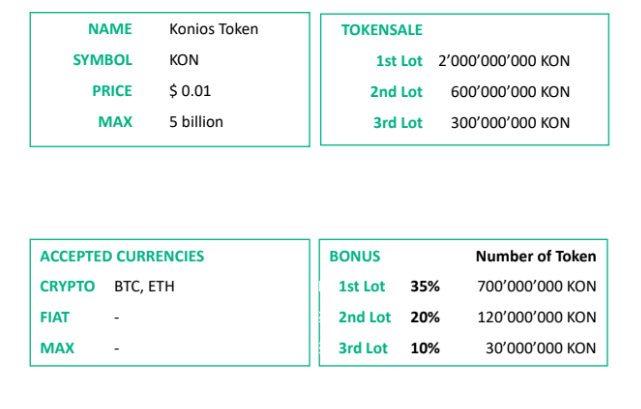Select the Number of Token column header
The image size is (641, 409).
click(536, 256)
